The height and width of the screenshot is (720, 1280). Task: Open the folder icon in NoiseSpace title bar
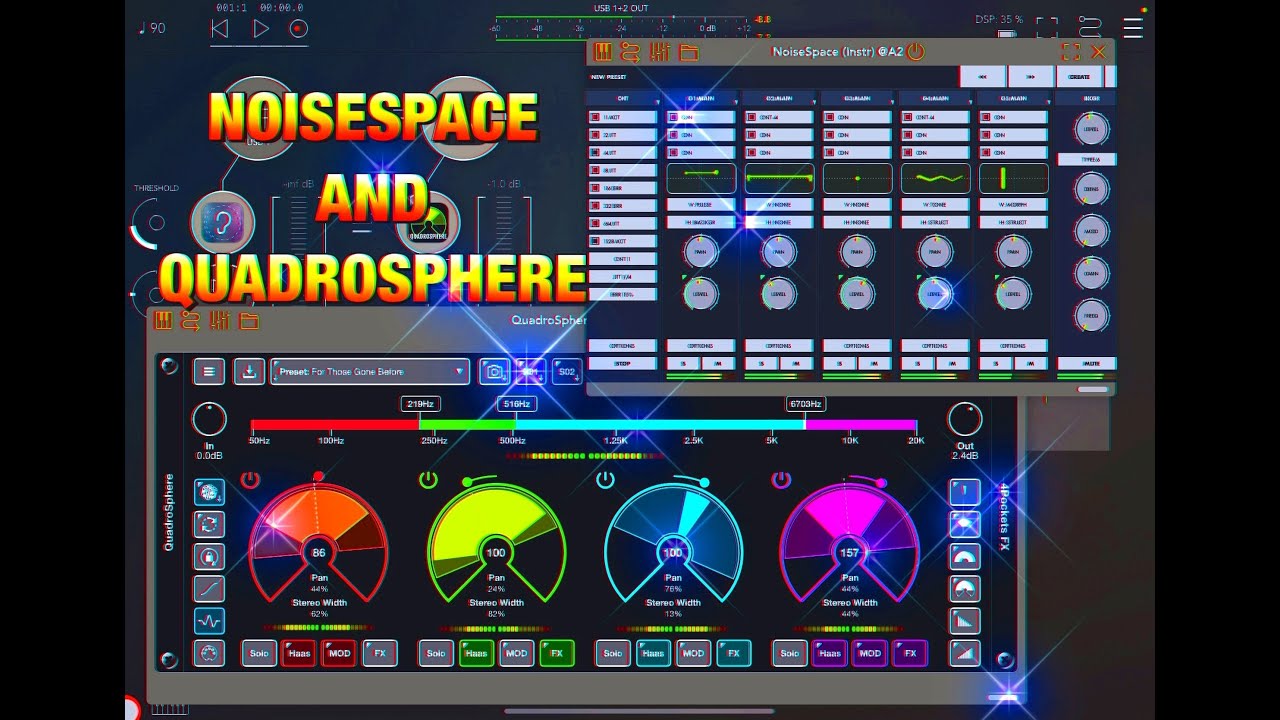[x=688, y=52]
